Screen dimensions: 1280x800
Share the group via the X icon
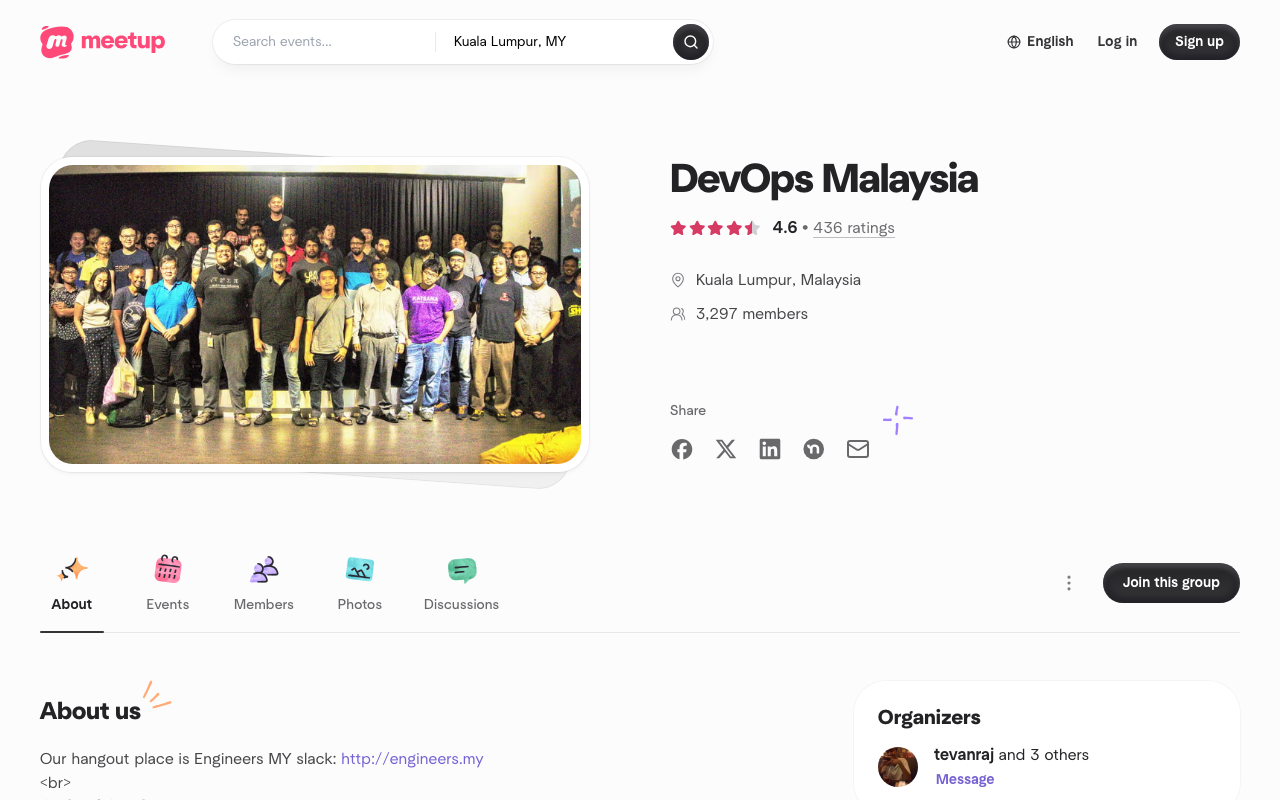pyautogui.click(x=725, y=449)
